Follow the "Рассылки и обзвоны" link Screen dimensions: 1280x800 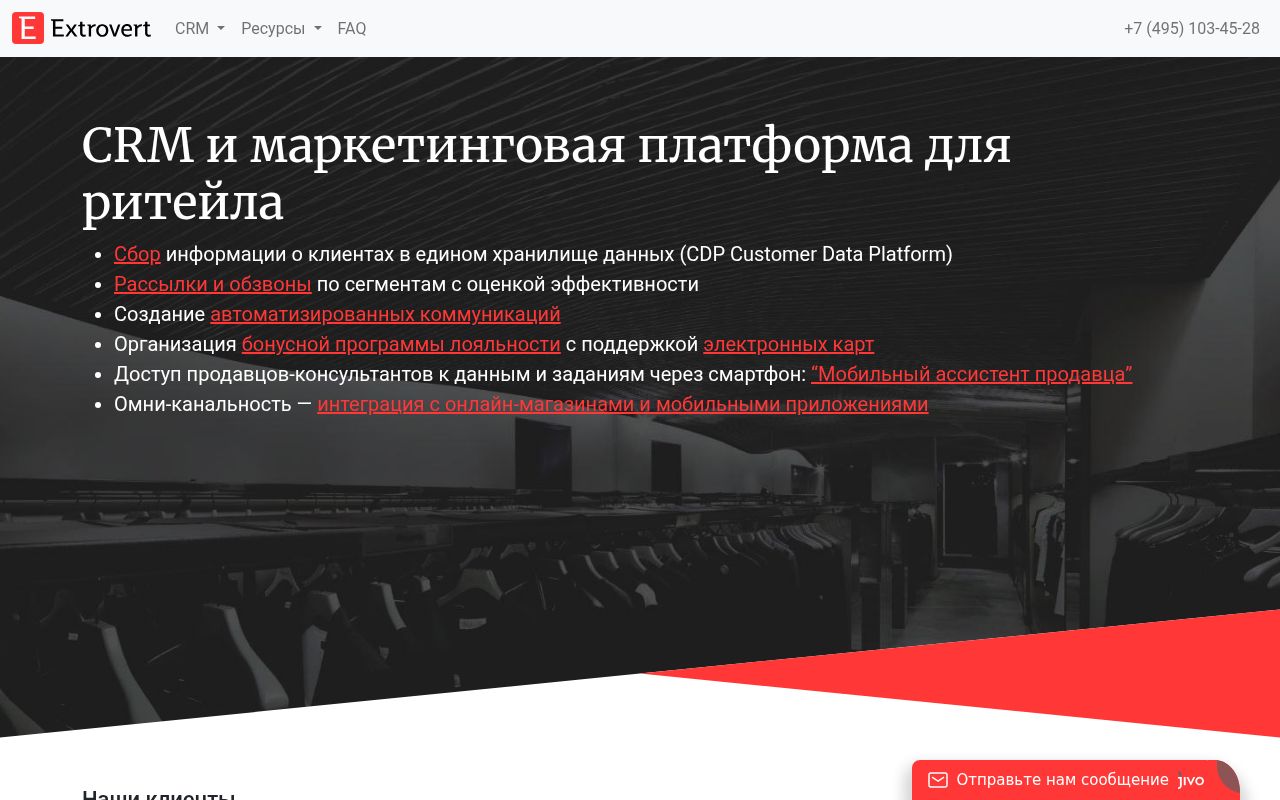212,284
